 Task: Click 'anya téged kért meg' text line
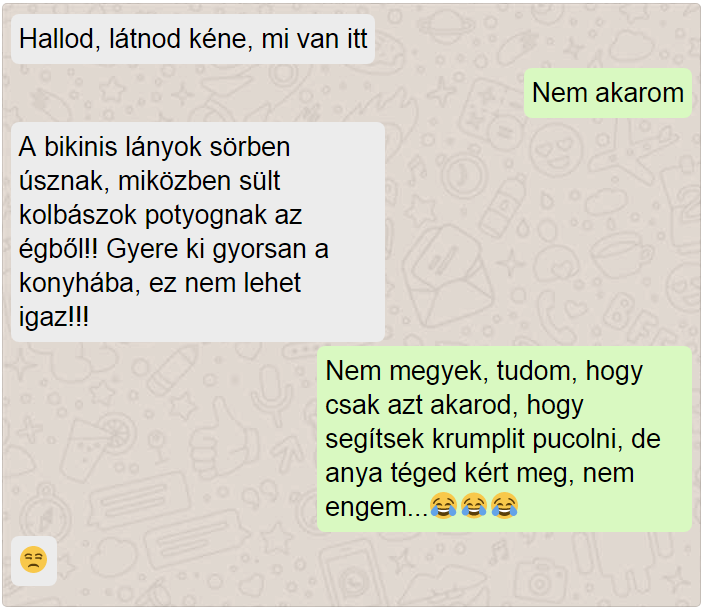(x=452, y=474)
